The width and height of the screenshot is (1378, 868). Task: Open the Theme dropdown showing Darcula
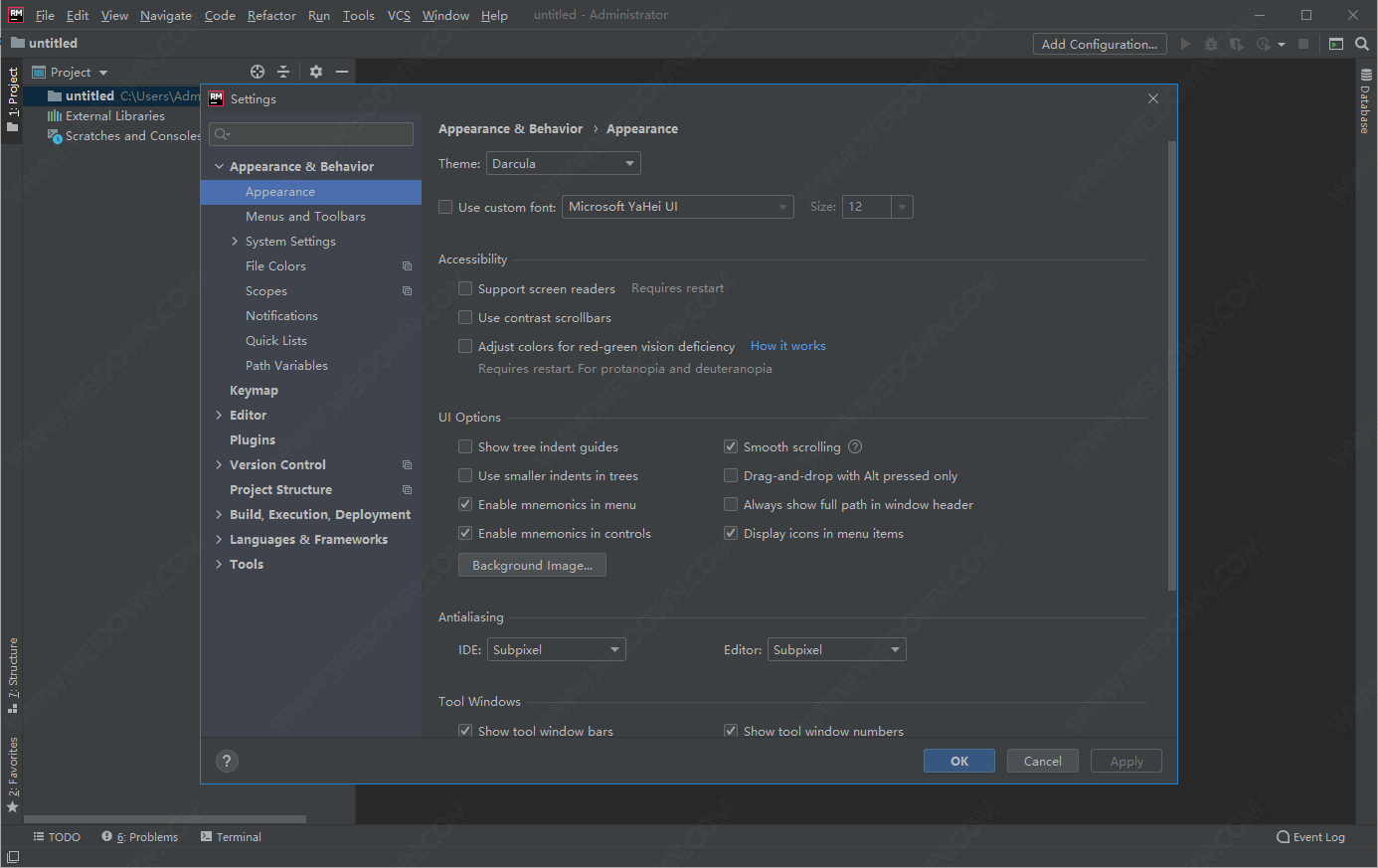point(563,164)
